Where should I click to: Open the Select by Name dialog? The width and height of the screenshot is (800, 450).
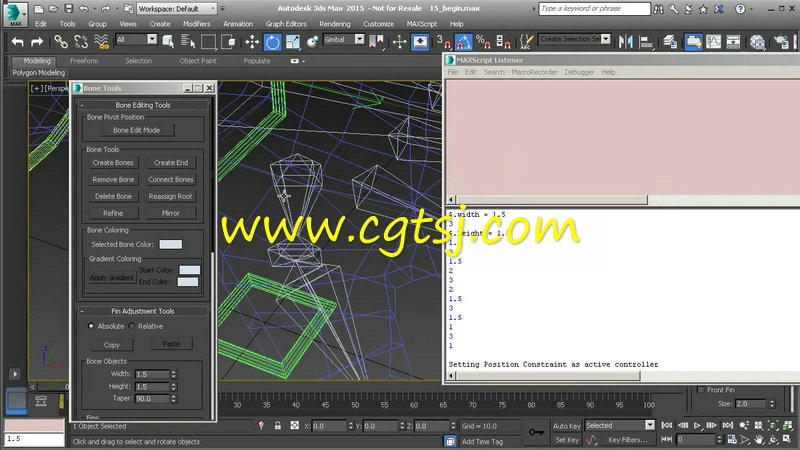pos(188,42)
